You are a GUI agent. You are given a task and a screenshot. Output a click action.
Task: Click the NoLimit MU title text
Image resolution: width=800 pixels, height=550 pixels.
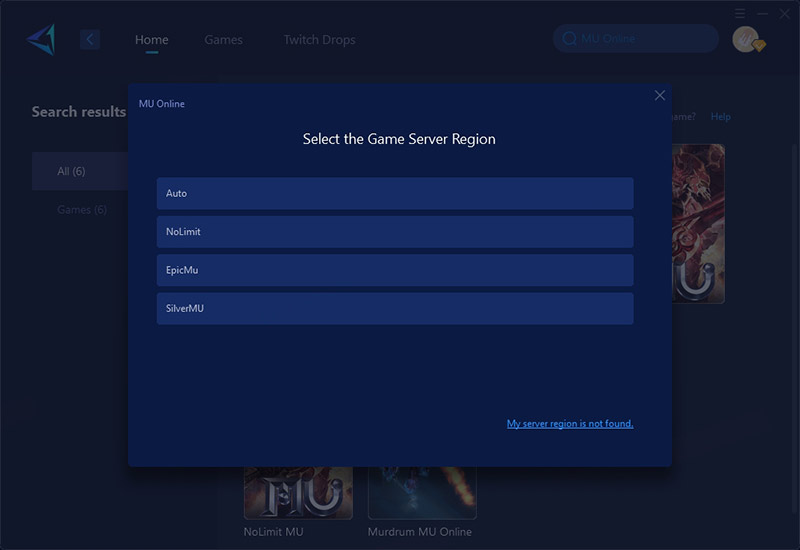(273, 532)
